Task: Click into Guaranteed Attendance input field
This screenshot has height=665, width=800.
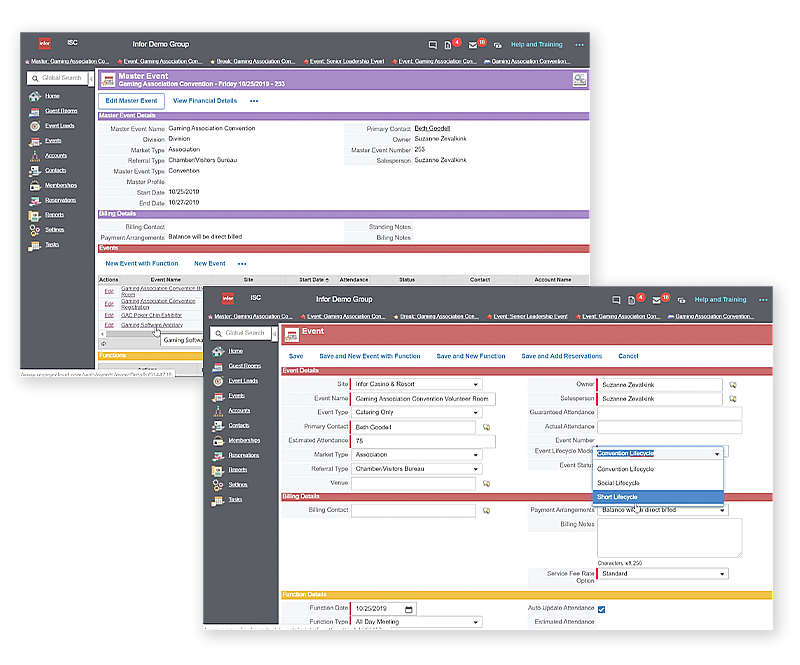Action: 669,413
